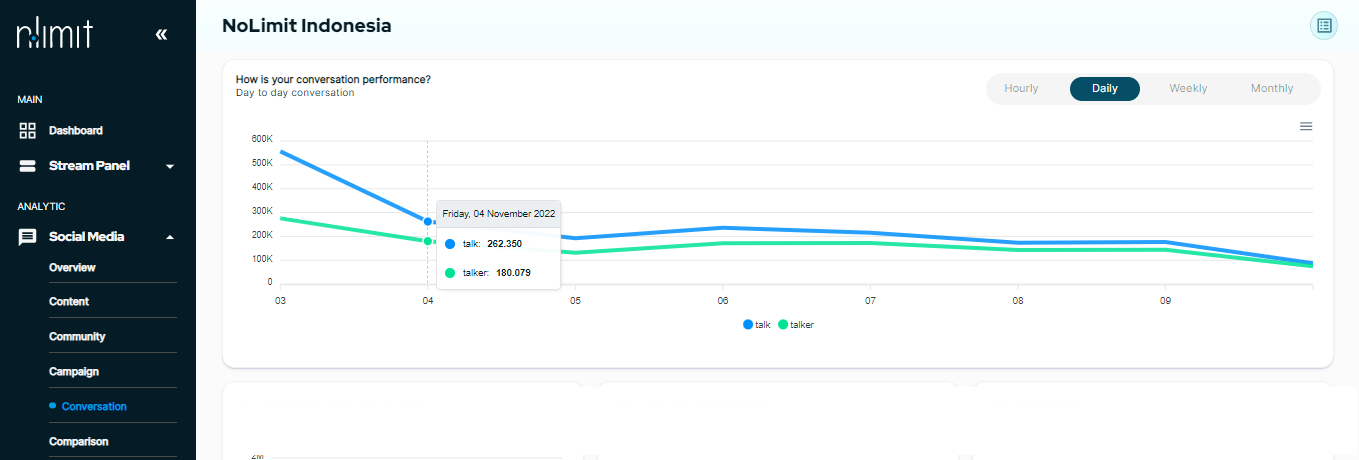Switch to Weekly view

[1188, 88]
